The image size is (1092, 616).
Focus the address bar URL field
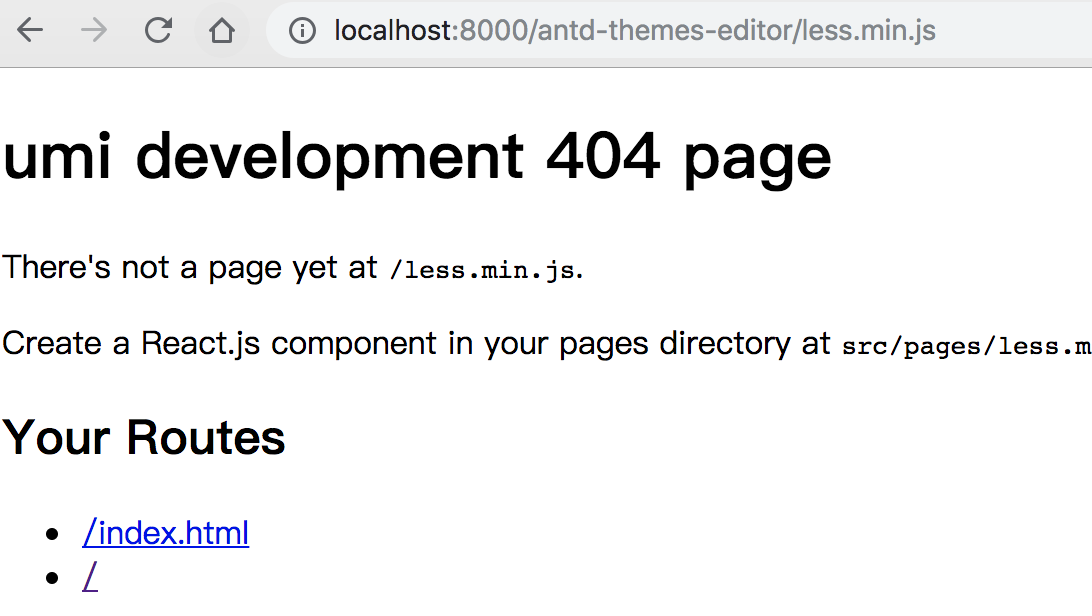click(x=679, y=31)
